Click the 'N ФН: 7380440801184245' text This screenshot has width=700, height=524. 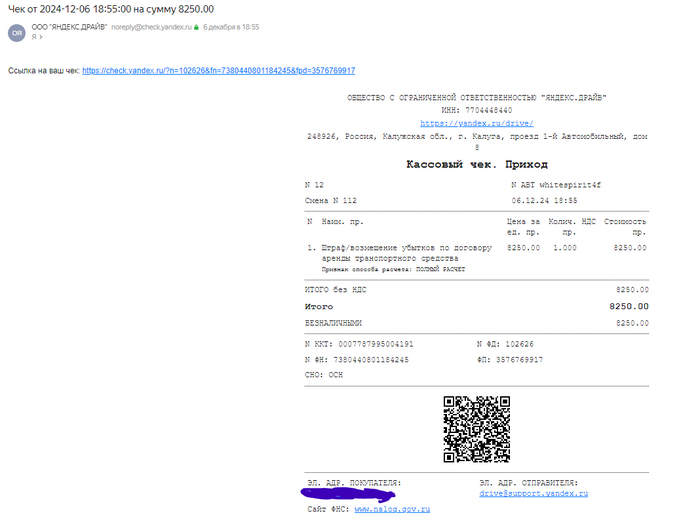coord(357,360)
